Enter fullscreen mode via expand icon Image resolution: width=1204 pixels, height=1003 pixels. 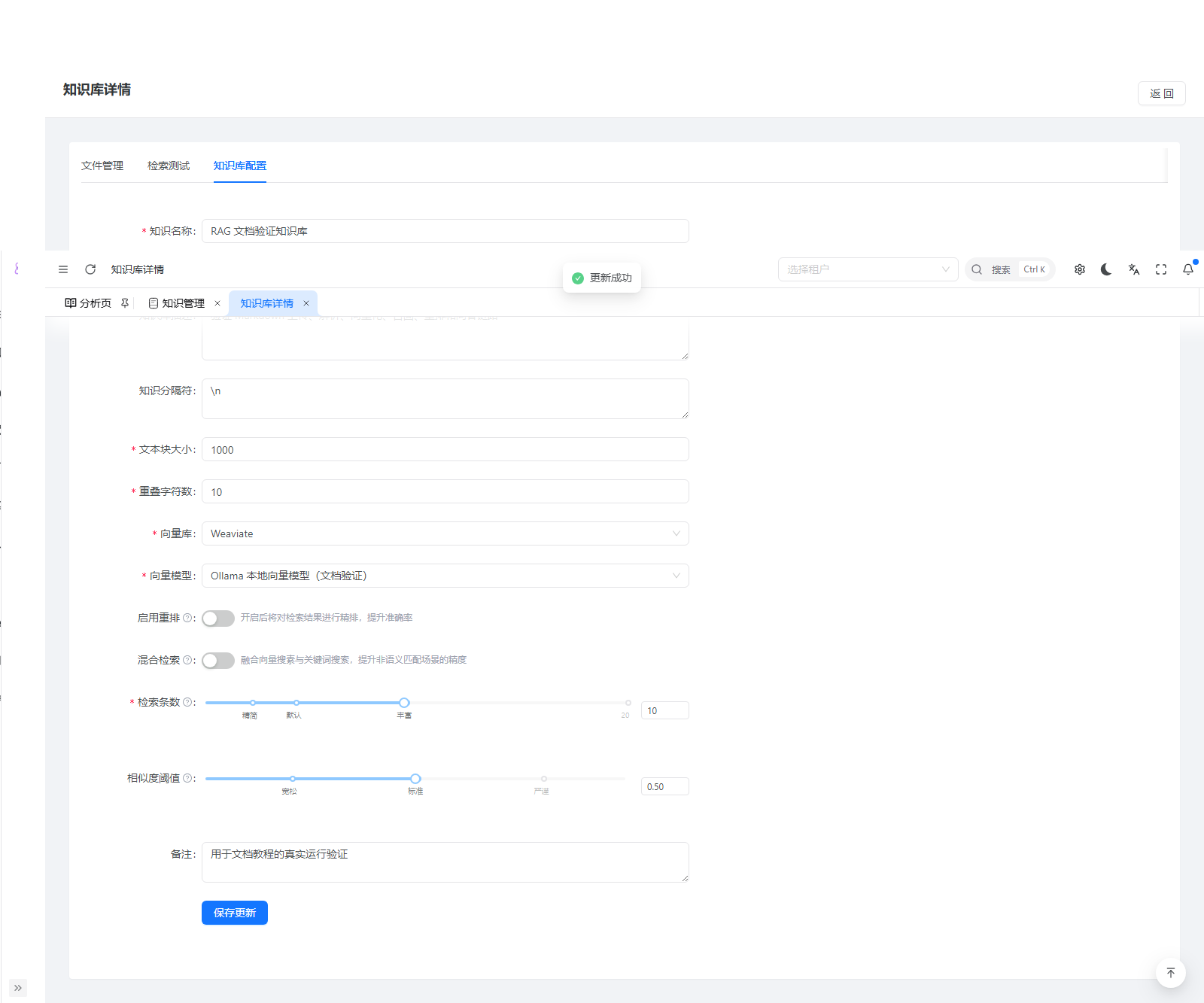tap(1161, 269)
